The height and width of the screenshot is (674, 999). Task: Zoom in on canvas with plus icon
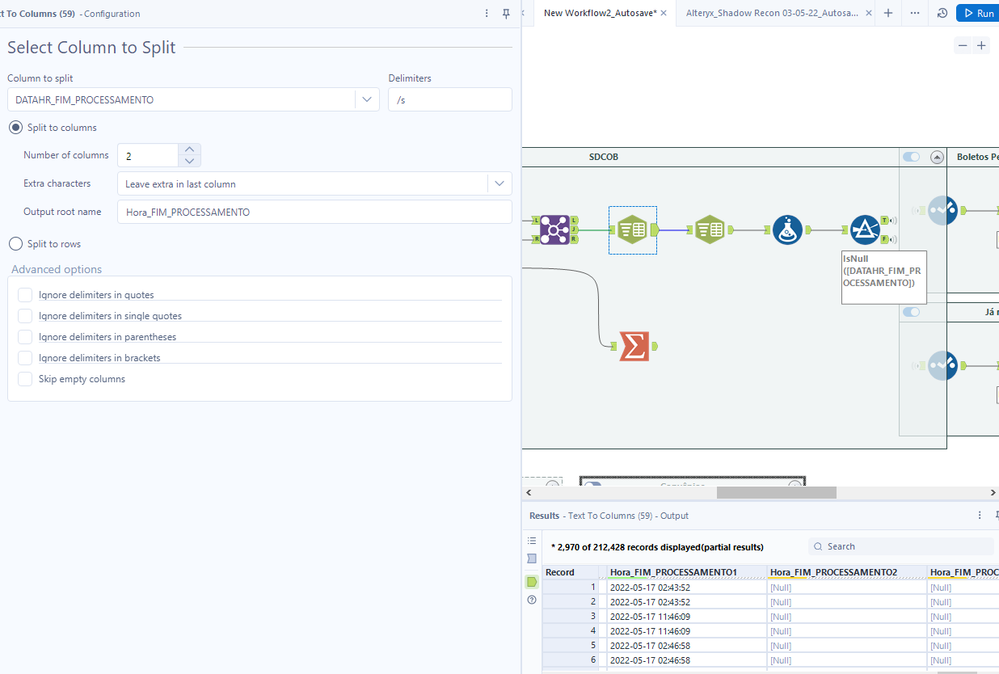[x=981, y=45]
